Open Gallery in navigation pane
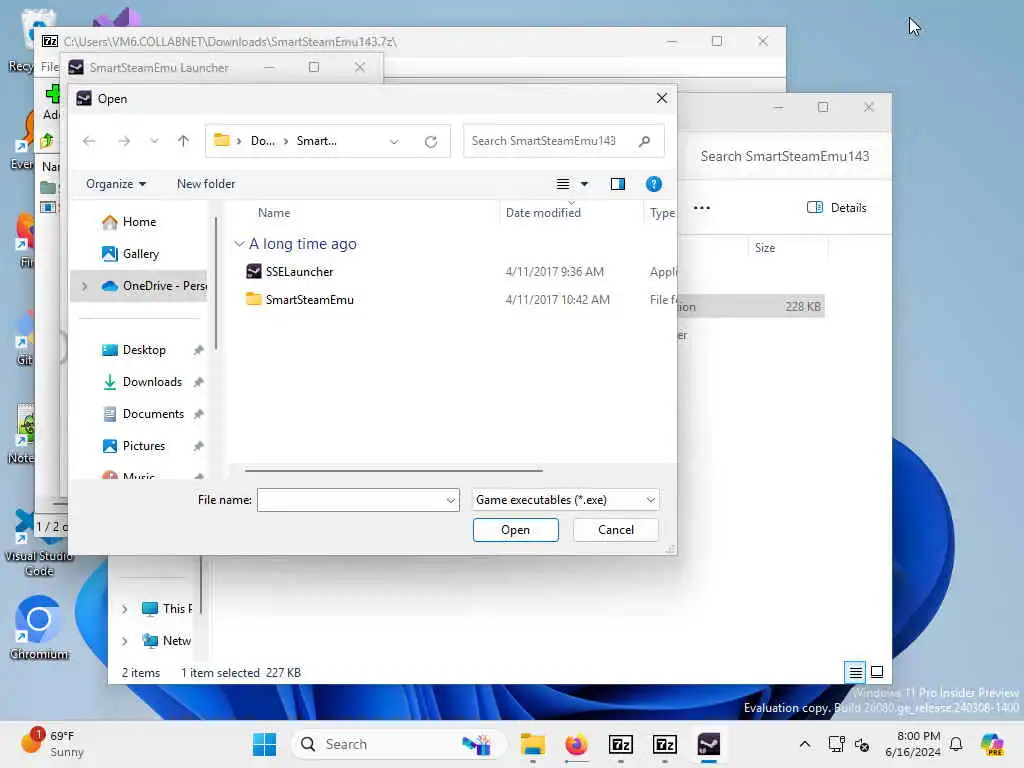Image resolution: width=1024 pixels, height=768 pixels. click(x=140, y=254)
